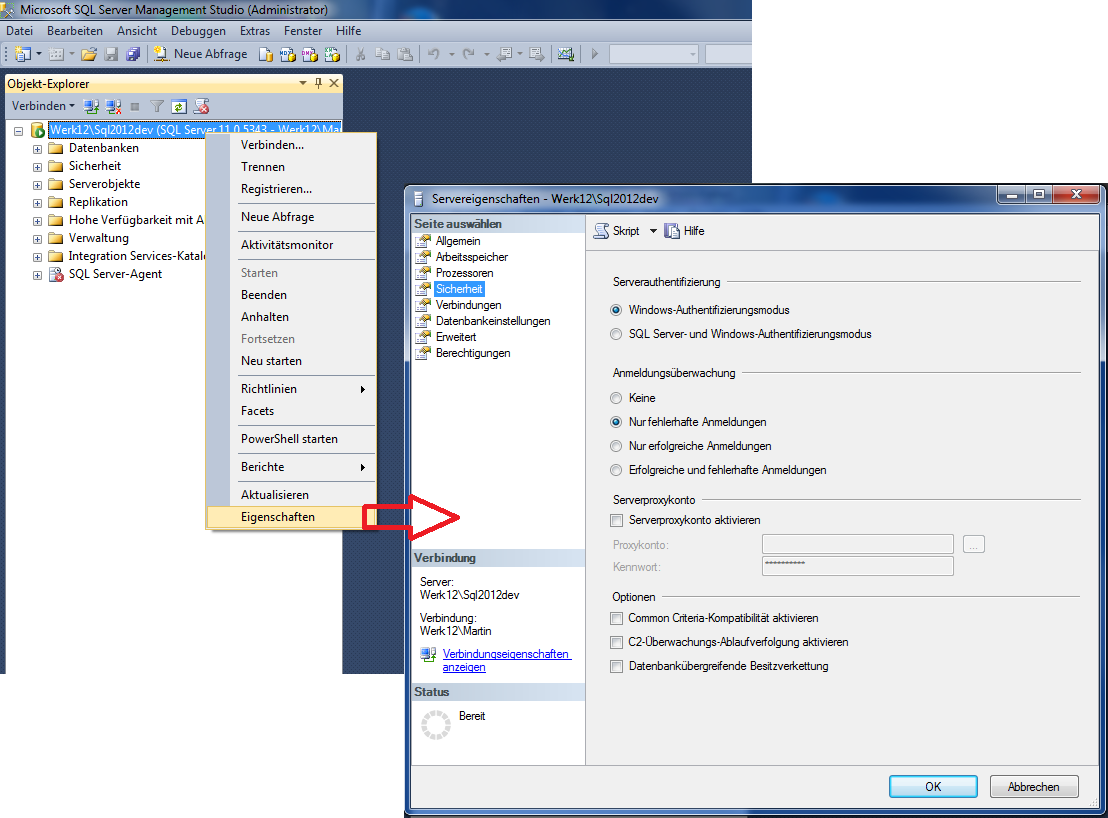
Task: Open the Ansicht menu
Action: 137,31
